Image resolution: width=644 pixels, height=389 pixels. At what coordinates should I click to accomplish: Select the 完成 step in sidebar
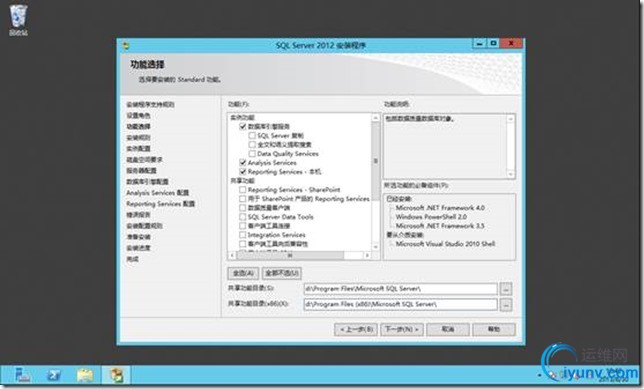133,260
